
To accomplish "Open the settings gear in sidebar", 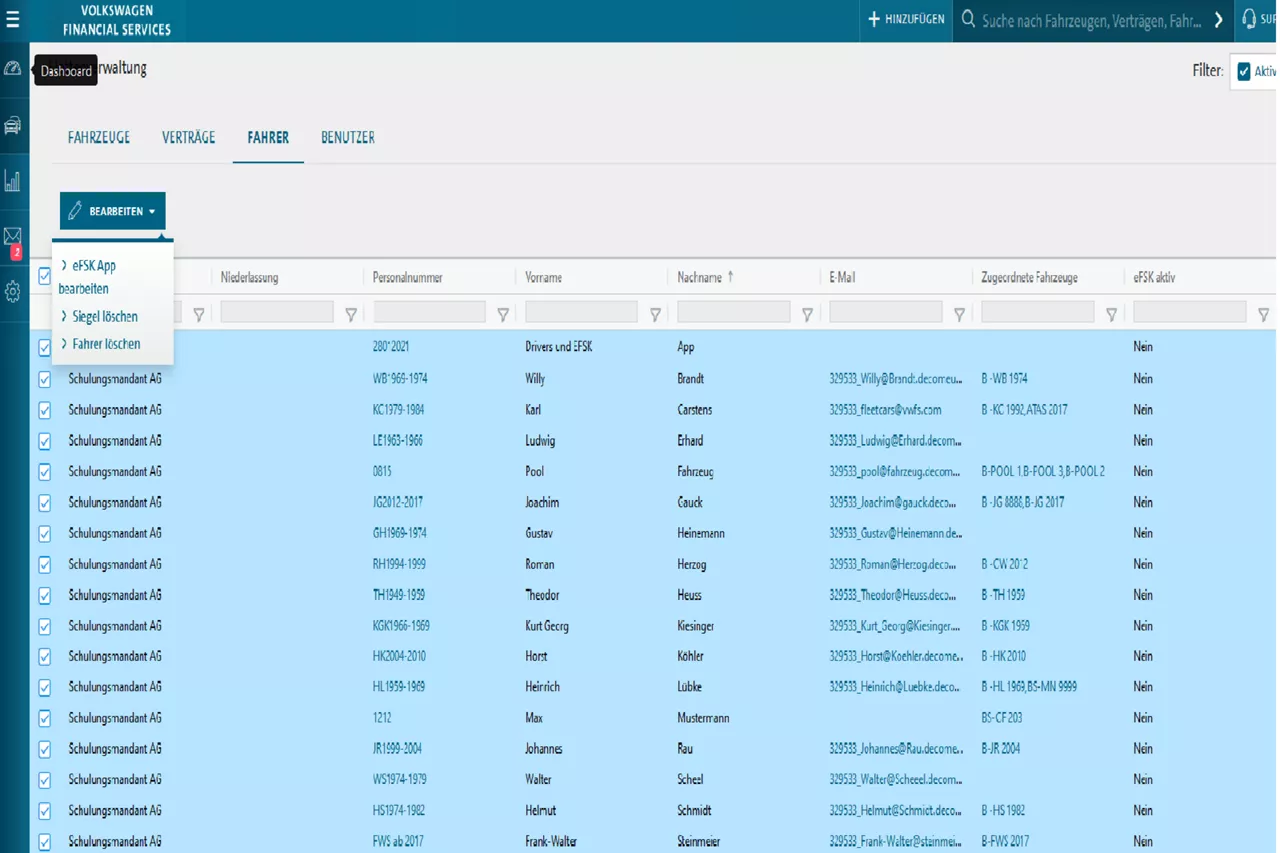I will 13,292.
